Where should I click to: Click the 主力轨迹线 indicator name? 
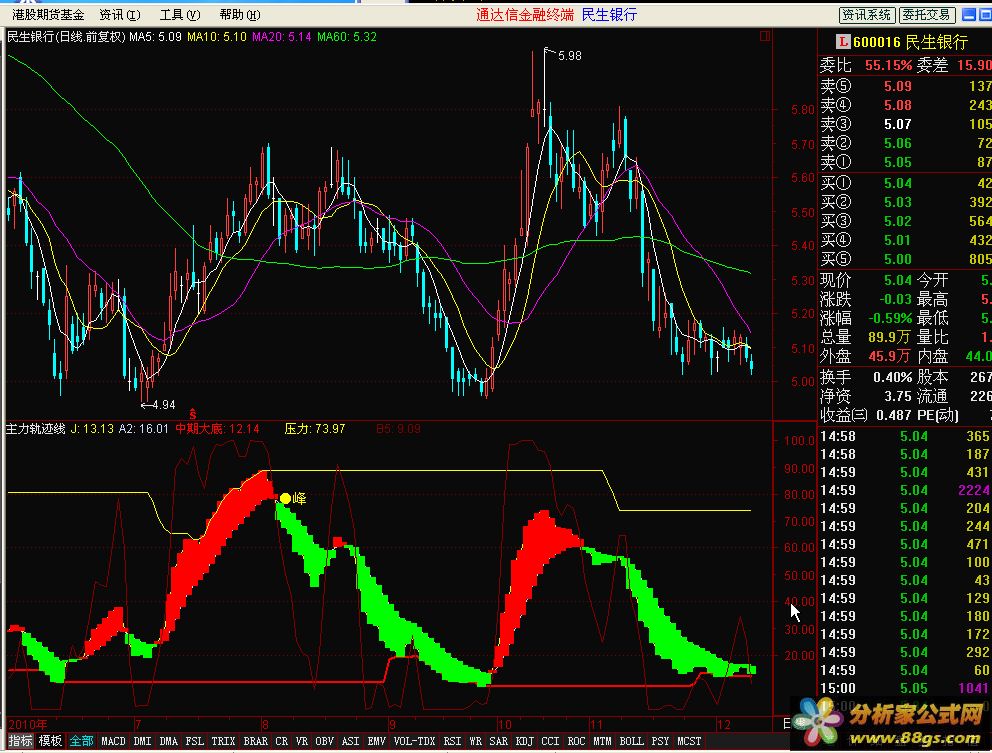click(35, 428)
